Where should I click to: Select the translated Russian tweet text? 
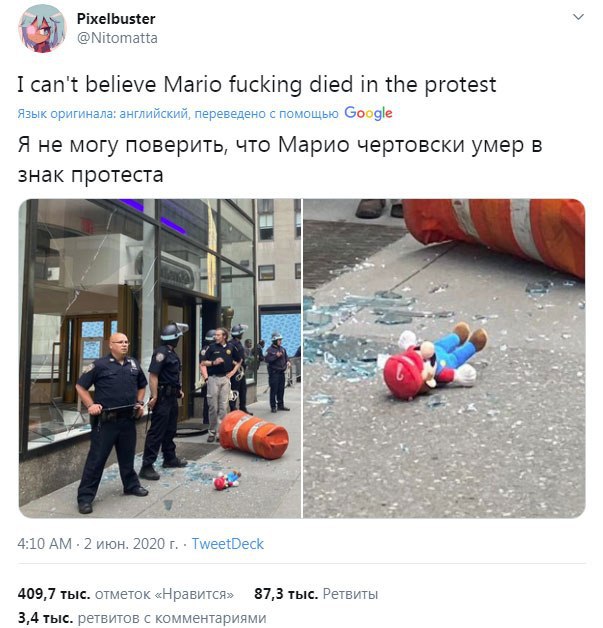tap(279, 159)
